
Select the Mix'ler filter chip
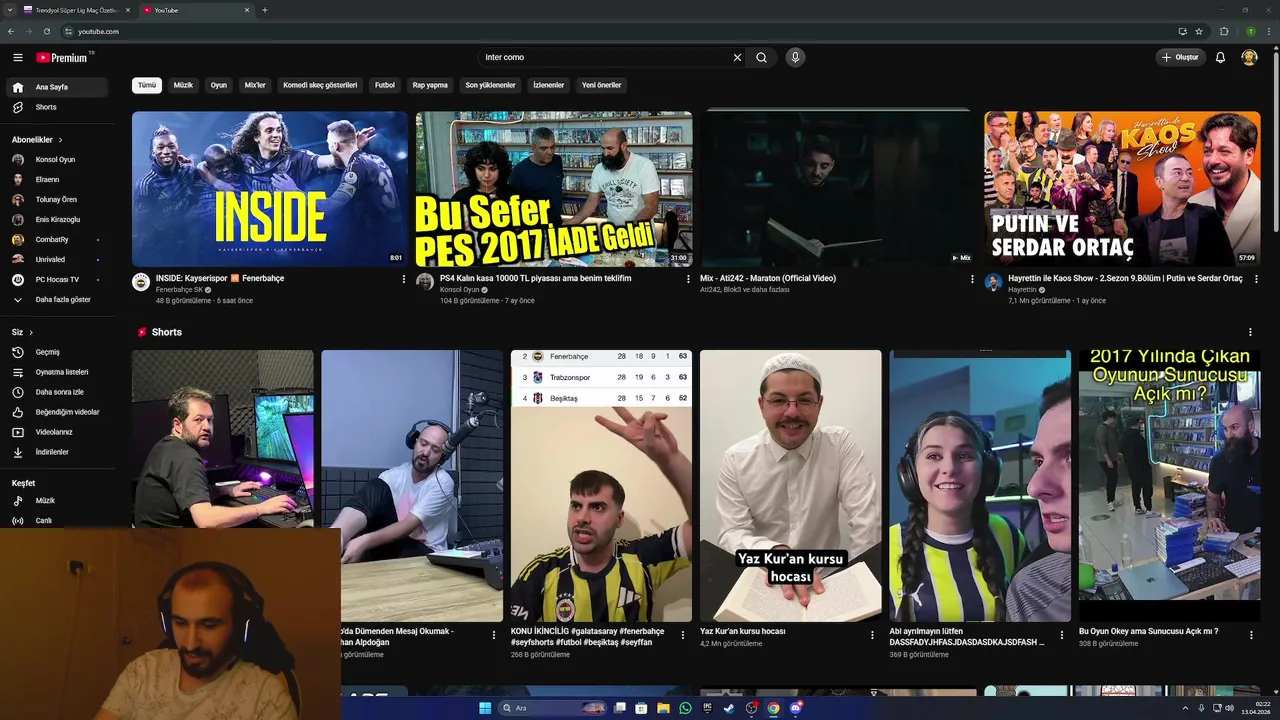[255, 85]
